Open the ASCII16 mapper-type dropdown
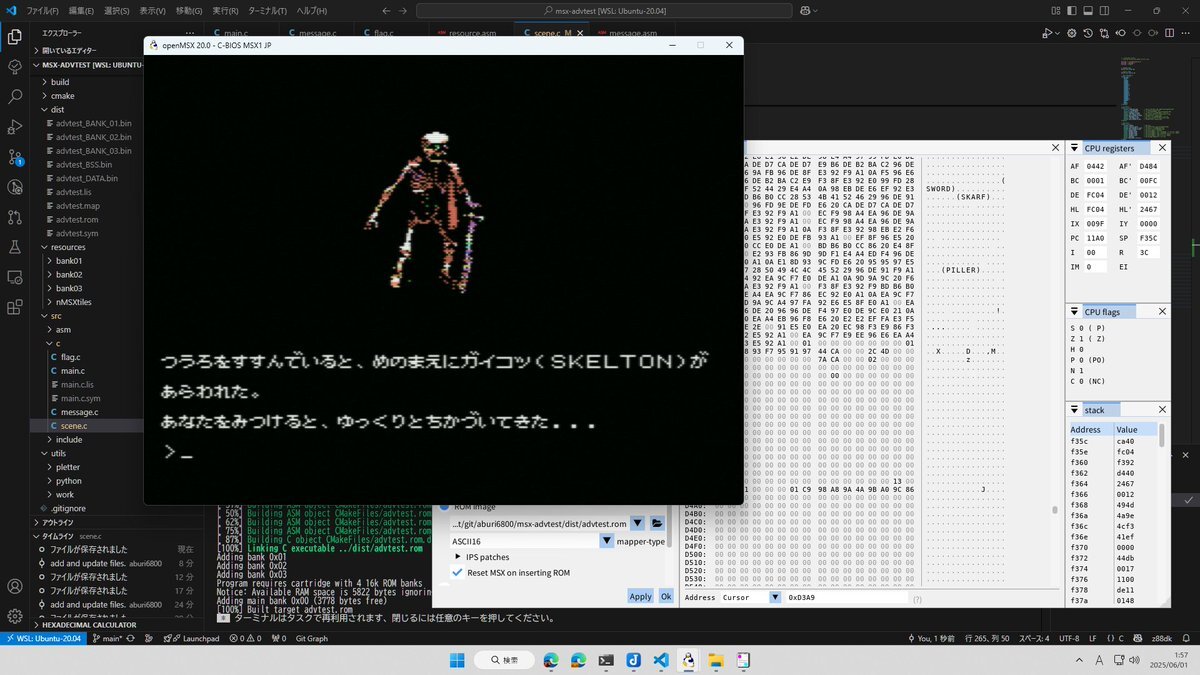This screenshot has width=1200, height=675. pos(607,541)
